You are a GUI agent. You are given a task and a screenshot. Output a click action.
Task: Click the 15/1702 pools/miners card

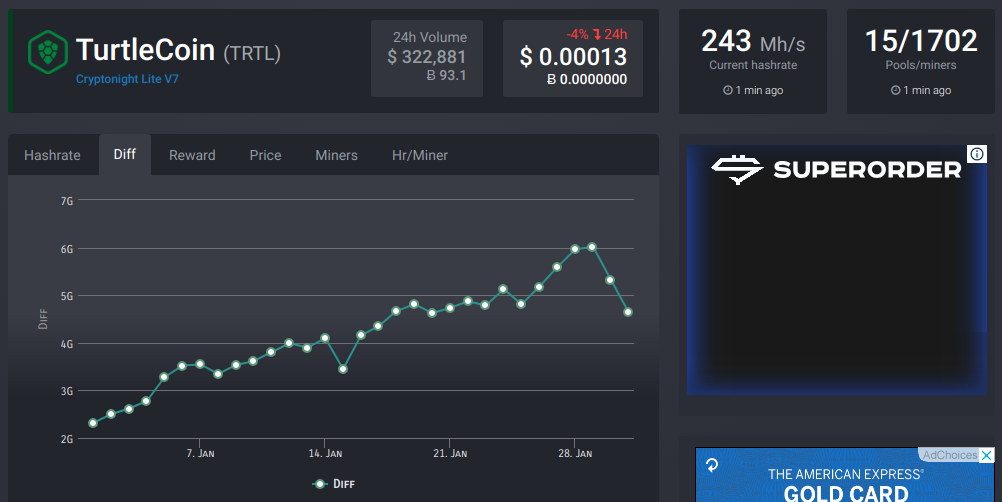click(921, 61)
